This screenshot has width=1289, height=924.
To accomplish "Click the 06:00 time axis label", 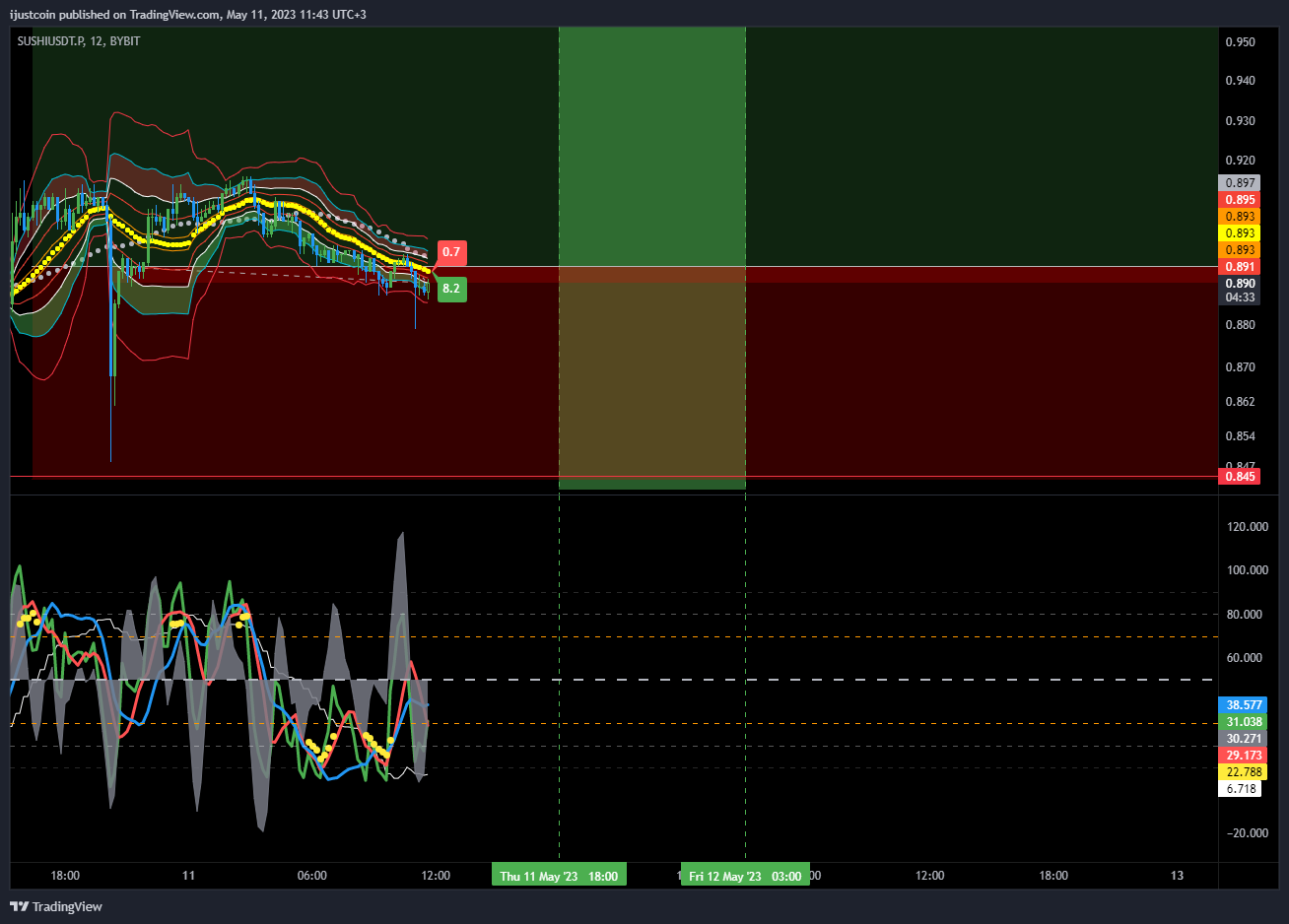I will point(311,876).
